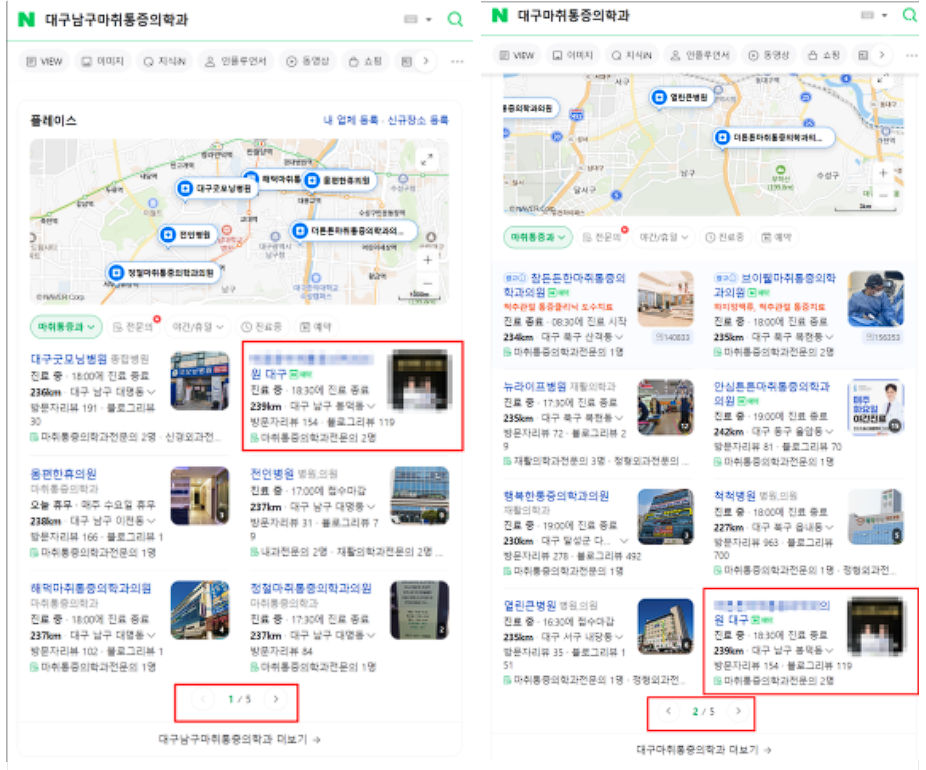Image resolution: width=926 pixels, height=770 pixels.
Task: Click Naver logo beside 대구남구마취통증의학과 query
Action: pyautogui.click(x=26, y=19)
